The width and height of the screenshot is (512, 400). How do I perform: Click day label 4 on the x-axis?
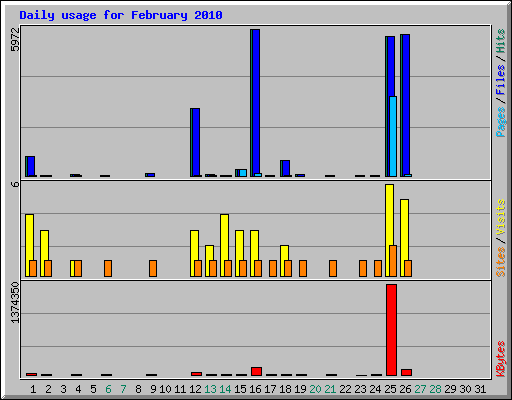click(x=78, y=389)
